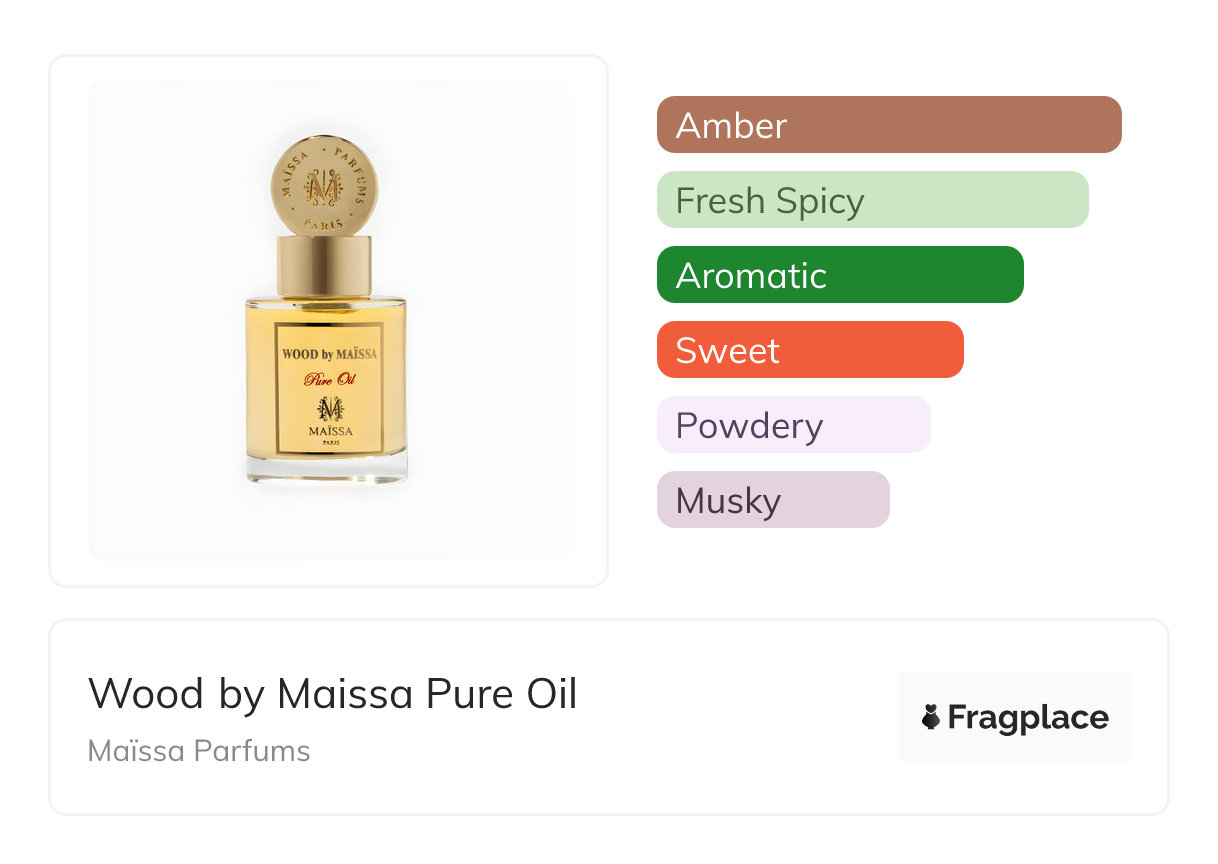Image resolution: width=1218 pixels, height=864 pixels.
Task: Pick the orange Sweet accord bar
Action: click(810, 350)
